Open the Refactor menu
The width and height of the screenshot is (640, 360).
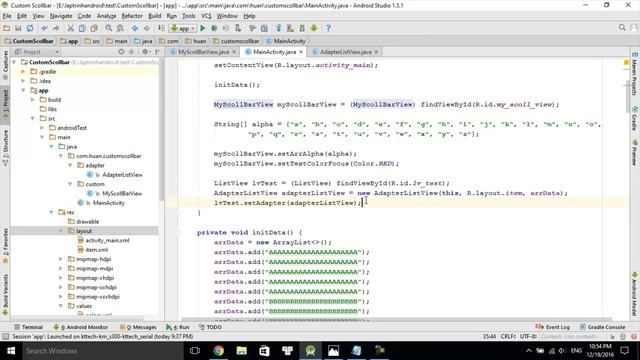coord(132,16)
